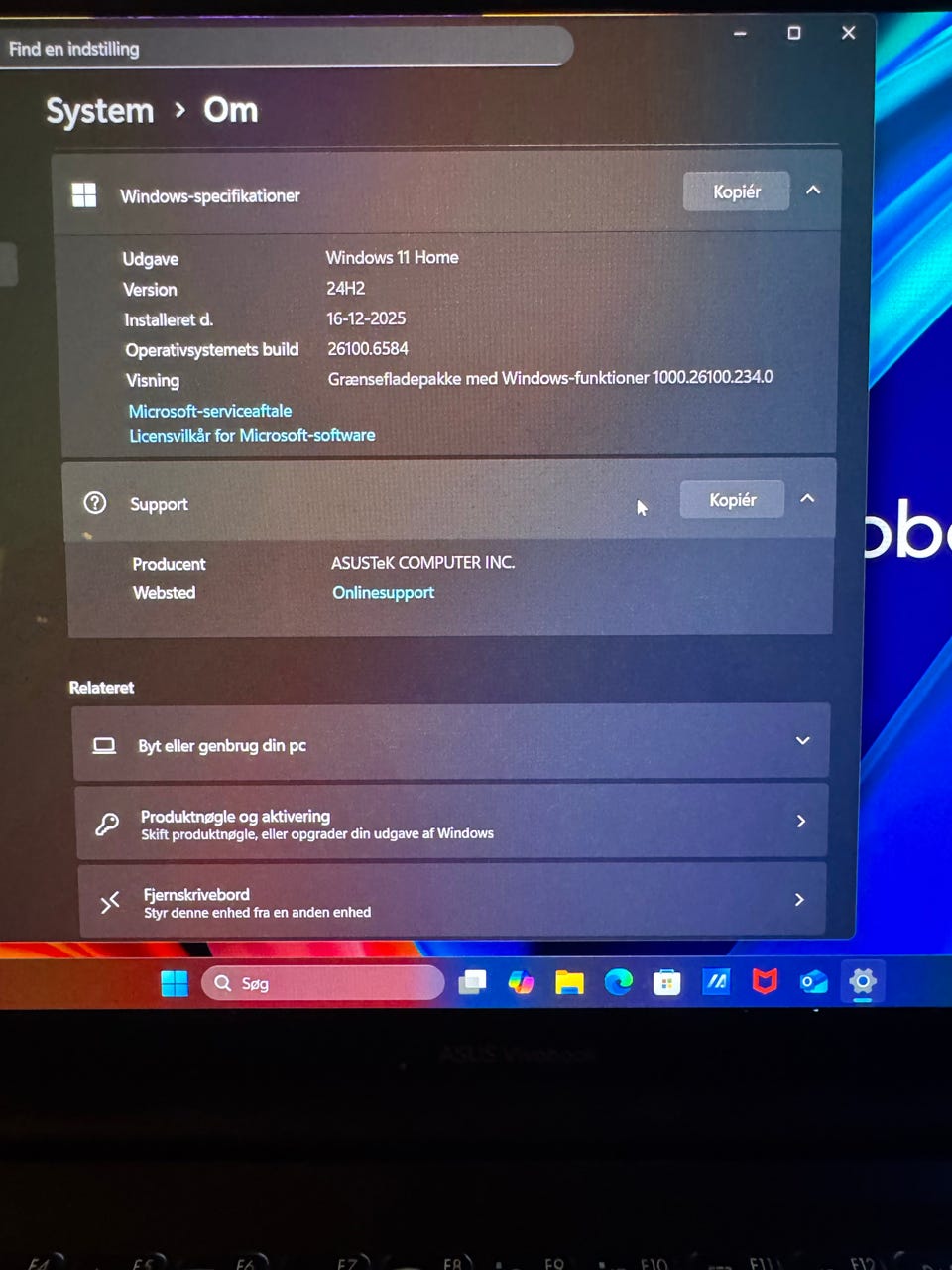Open McAfee from the taskbar

(765, 981)
